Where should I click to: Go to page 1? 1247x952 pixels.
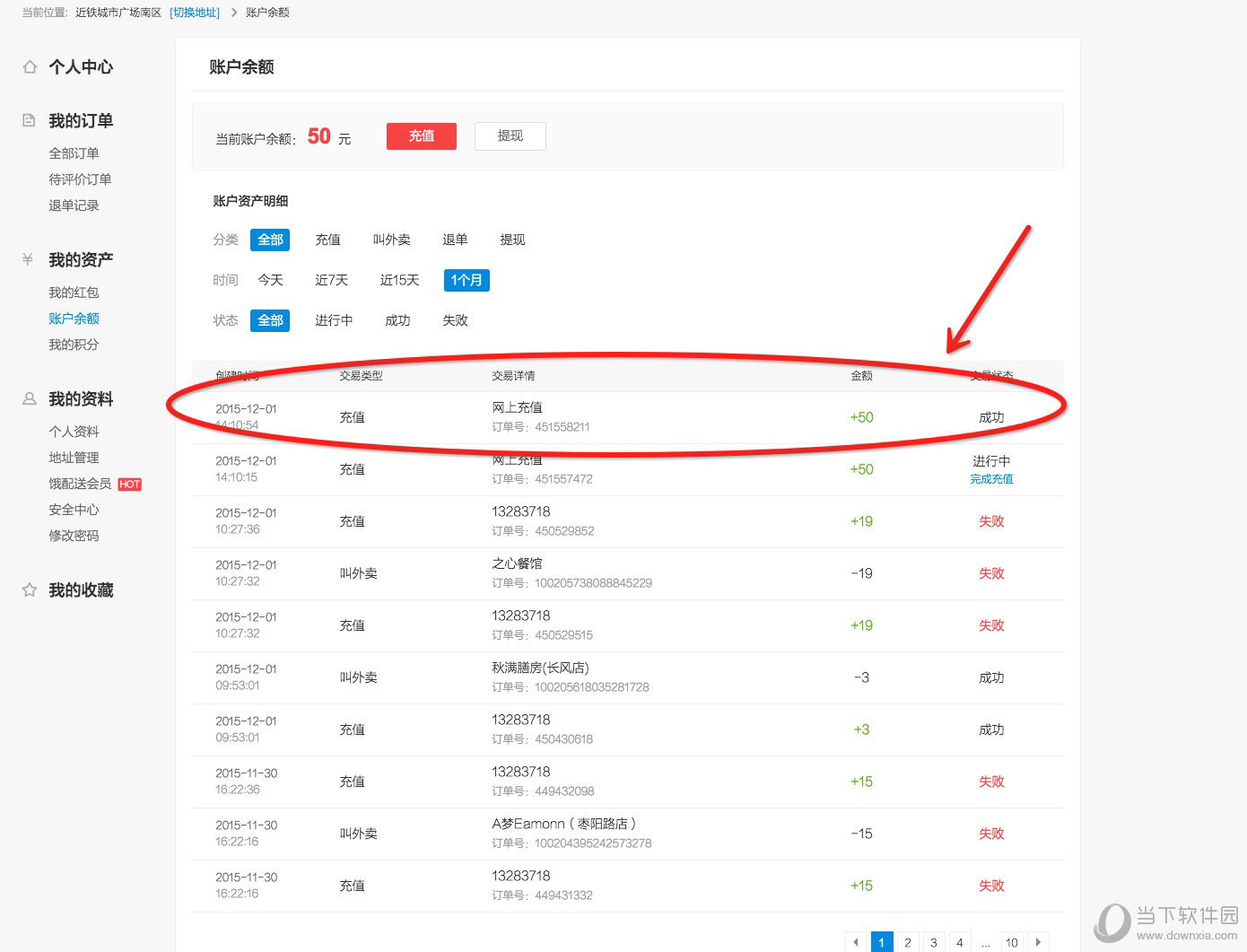882,942
